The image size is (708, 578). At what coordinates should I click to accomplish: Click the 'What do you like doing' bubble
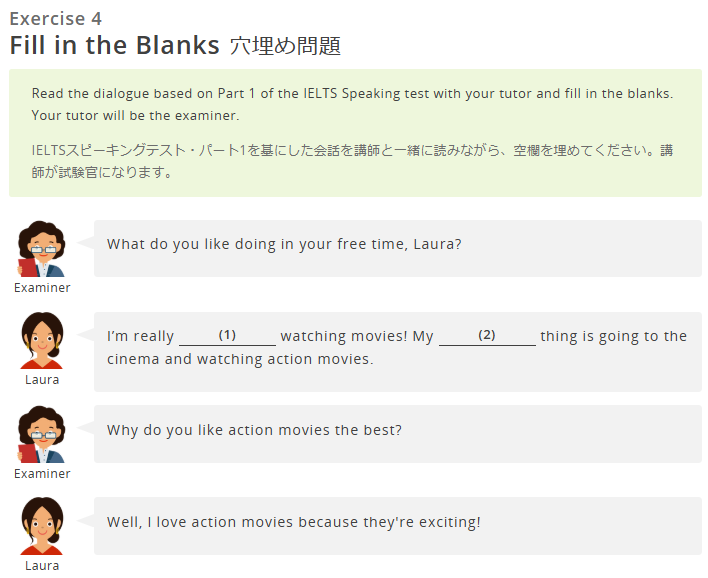pyautogui.click(x=397, y=249)
